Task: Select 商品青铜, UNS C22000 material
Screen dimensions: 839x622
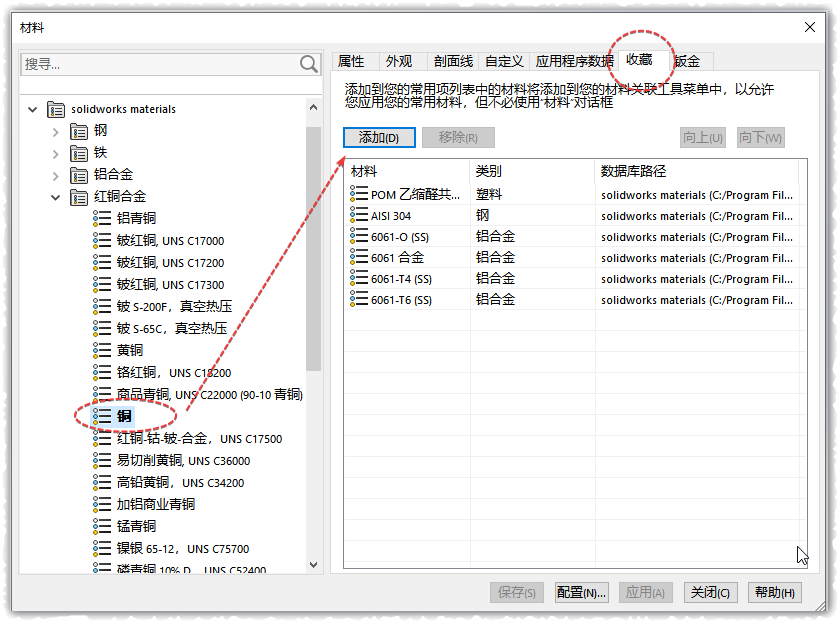Action: [x=209, y=395]
